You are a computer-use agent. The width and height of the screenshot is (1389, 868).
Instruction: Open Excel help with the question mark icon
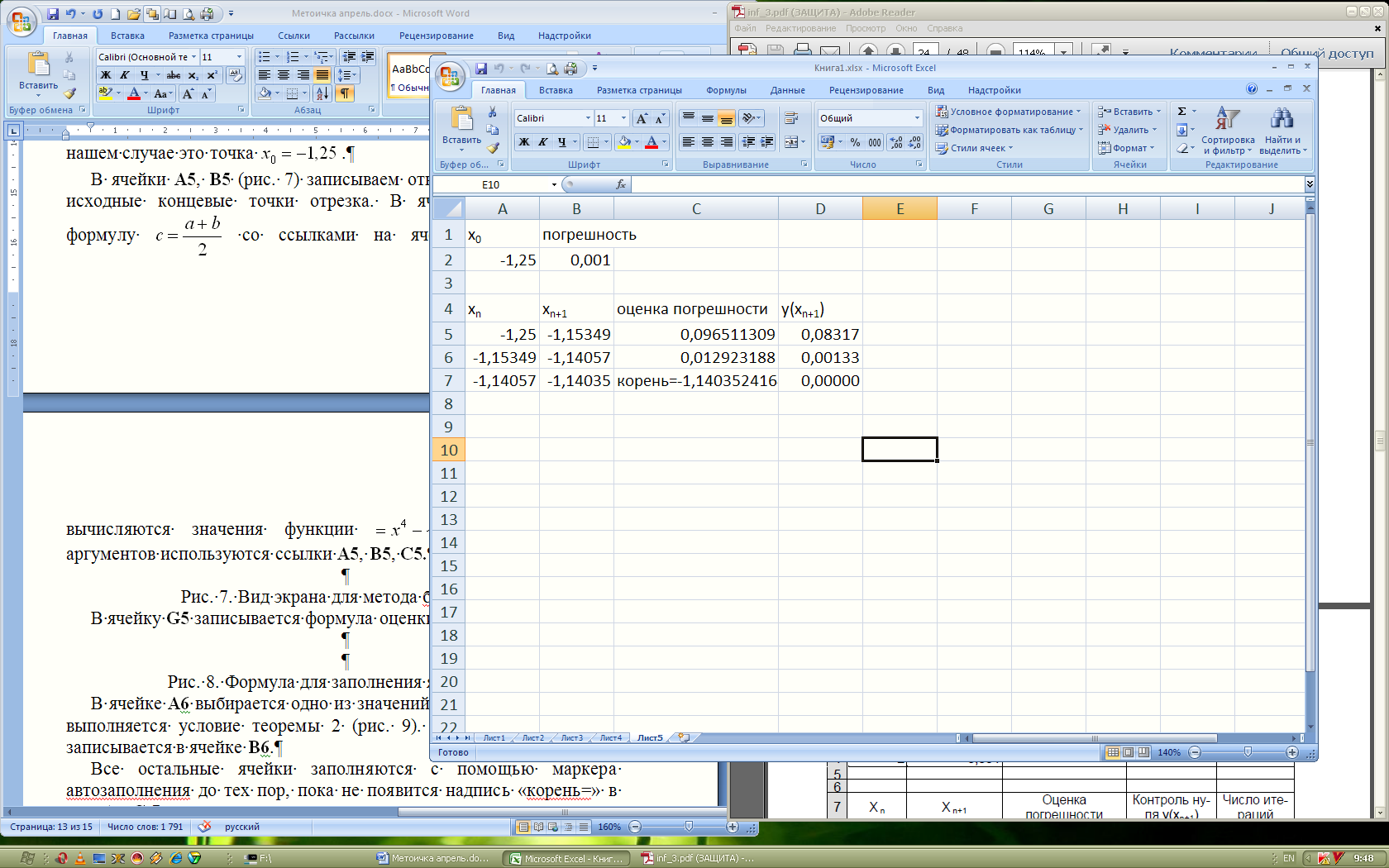point(1252,88)
